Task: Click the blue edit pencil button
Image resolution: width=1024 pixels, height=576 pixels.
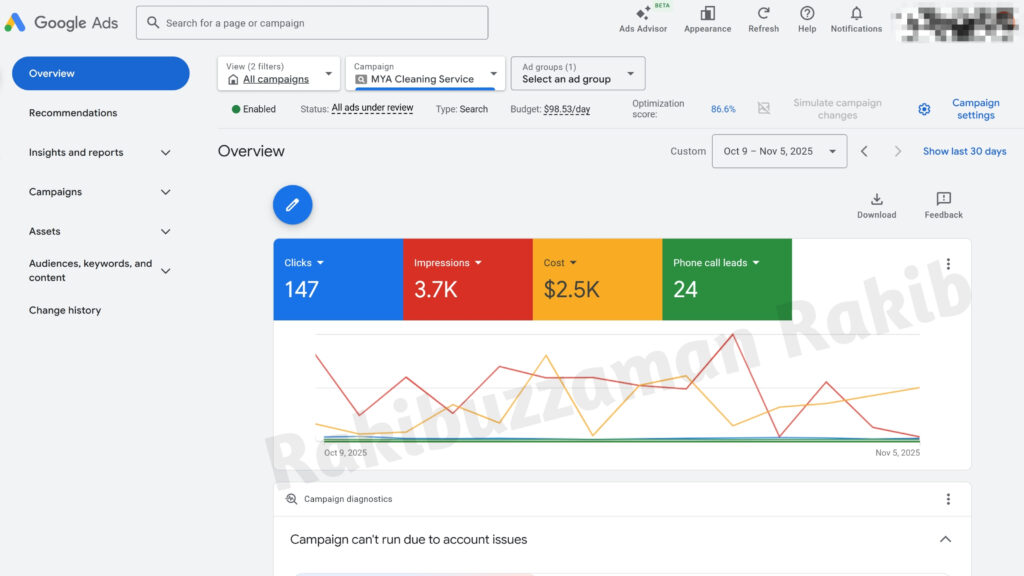Action: pyautogui.click(x=292, y=204)
